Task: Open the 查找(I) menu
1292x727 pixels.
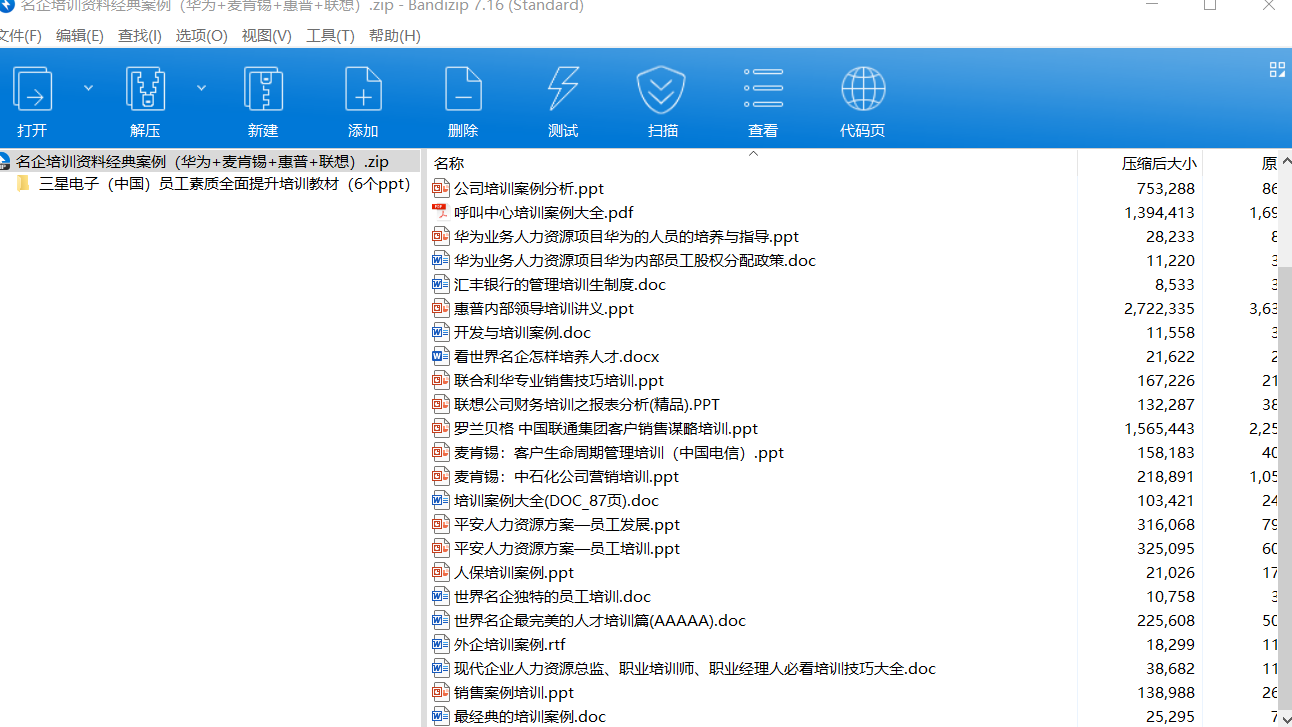Action: 140,36
